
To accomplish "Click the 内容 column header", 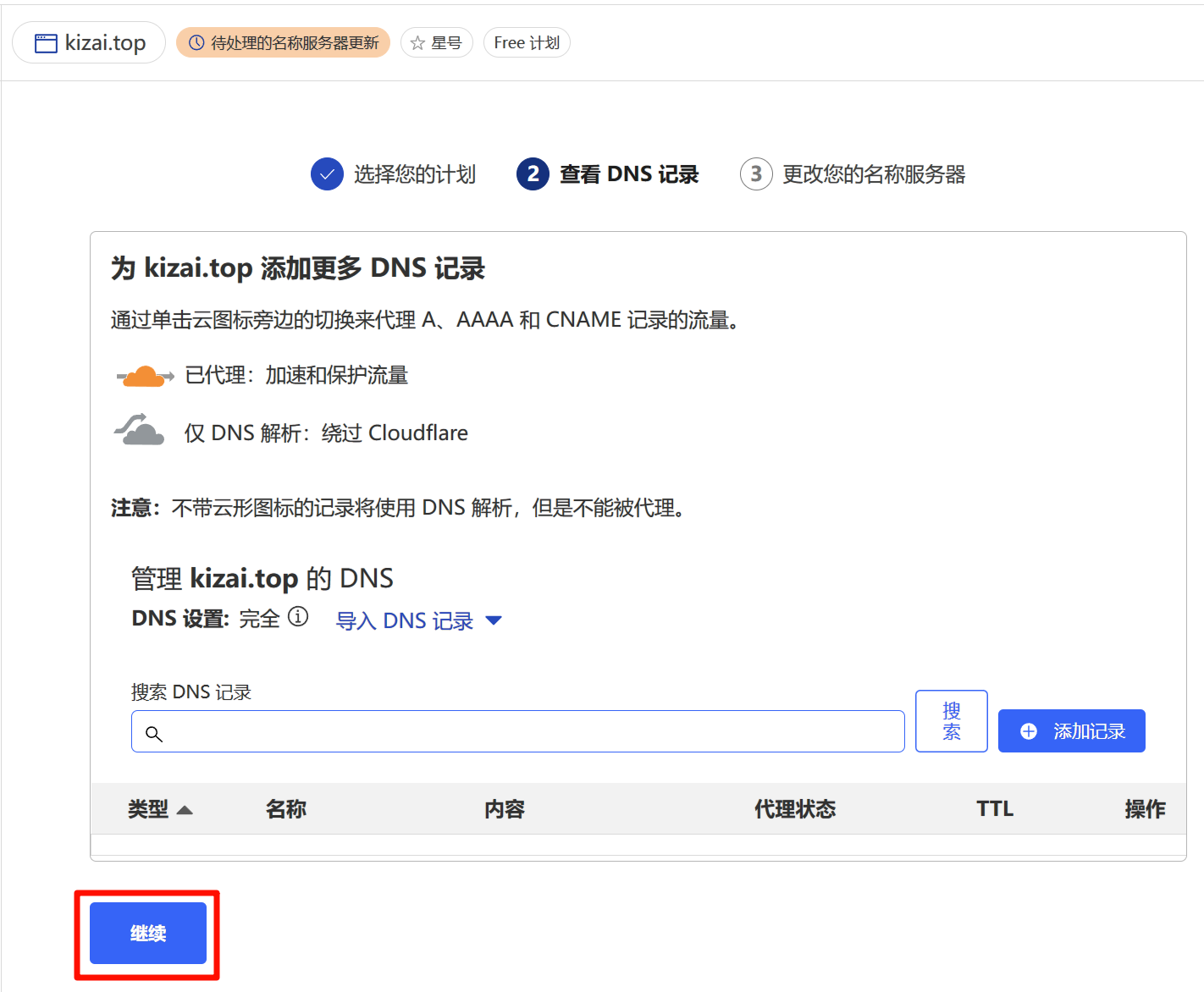I will [x=505, y=809].
